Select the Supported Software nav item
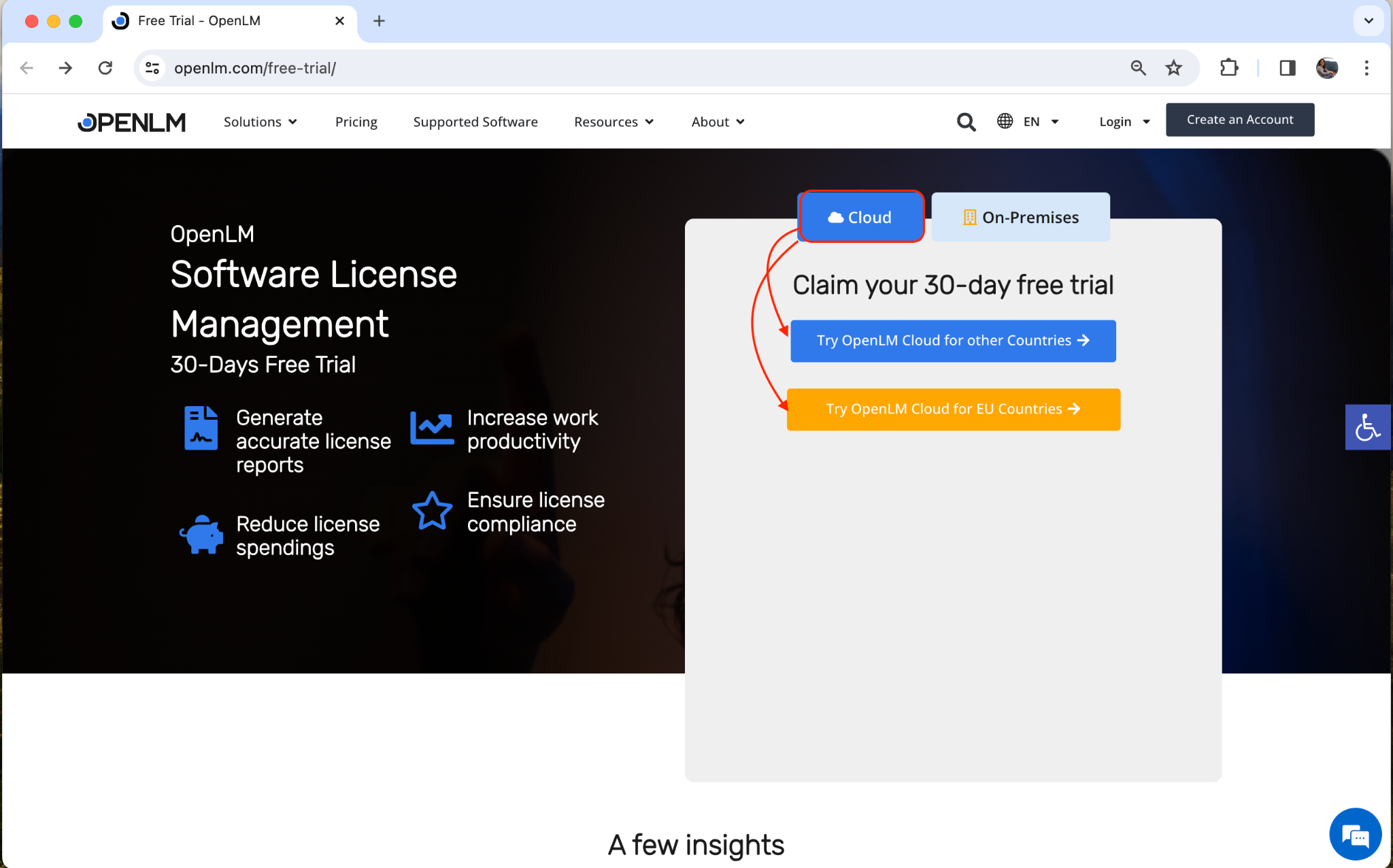1393x868 pixels. [475, 121]
